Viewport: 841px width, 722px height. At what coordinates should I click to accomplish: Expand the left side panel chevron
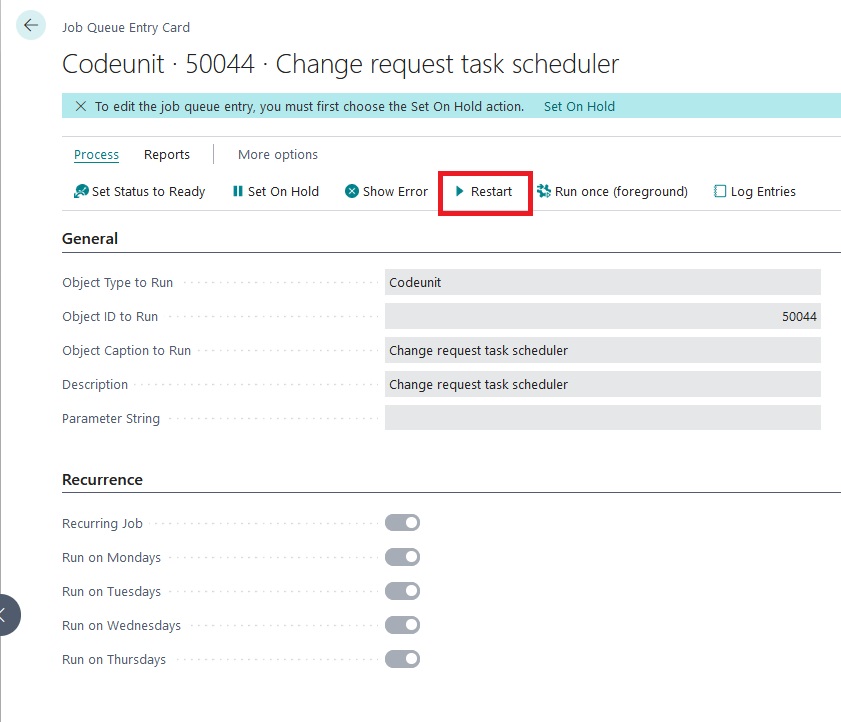point(5,615)
